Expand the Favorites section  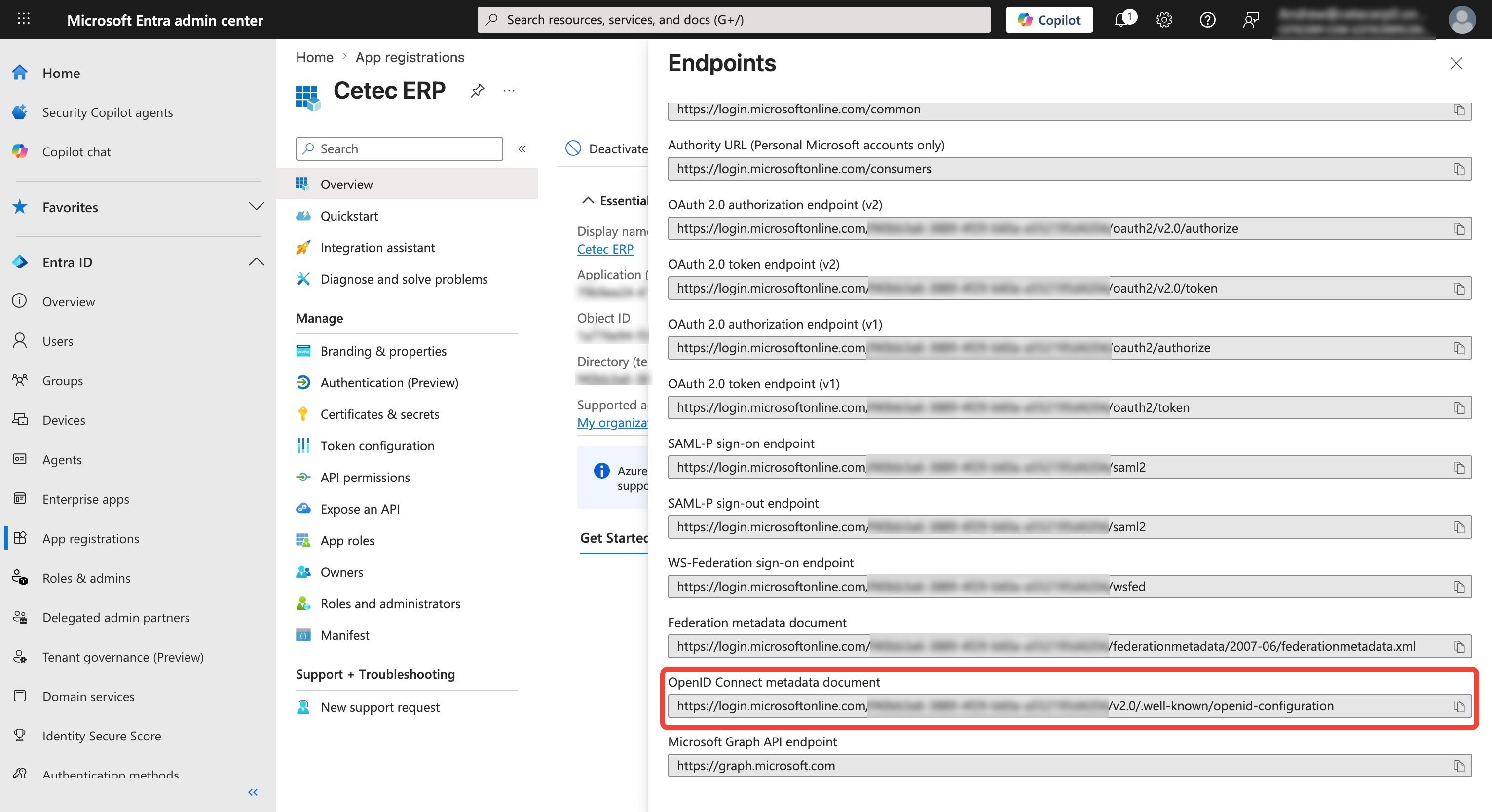click(256, 206)
